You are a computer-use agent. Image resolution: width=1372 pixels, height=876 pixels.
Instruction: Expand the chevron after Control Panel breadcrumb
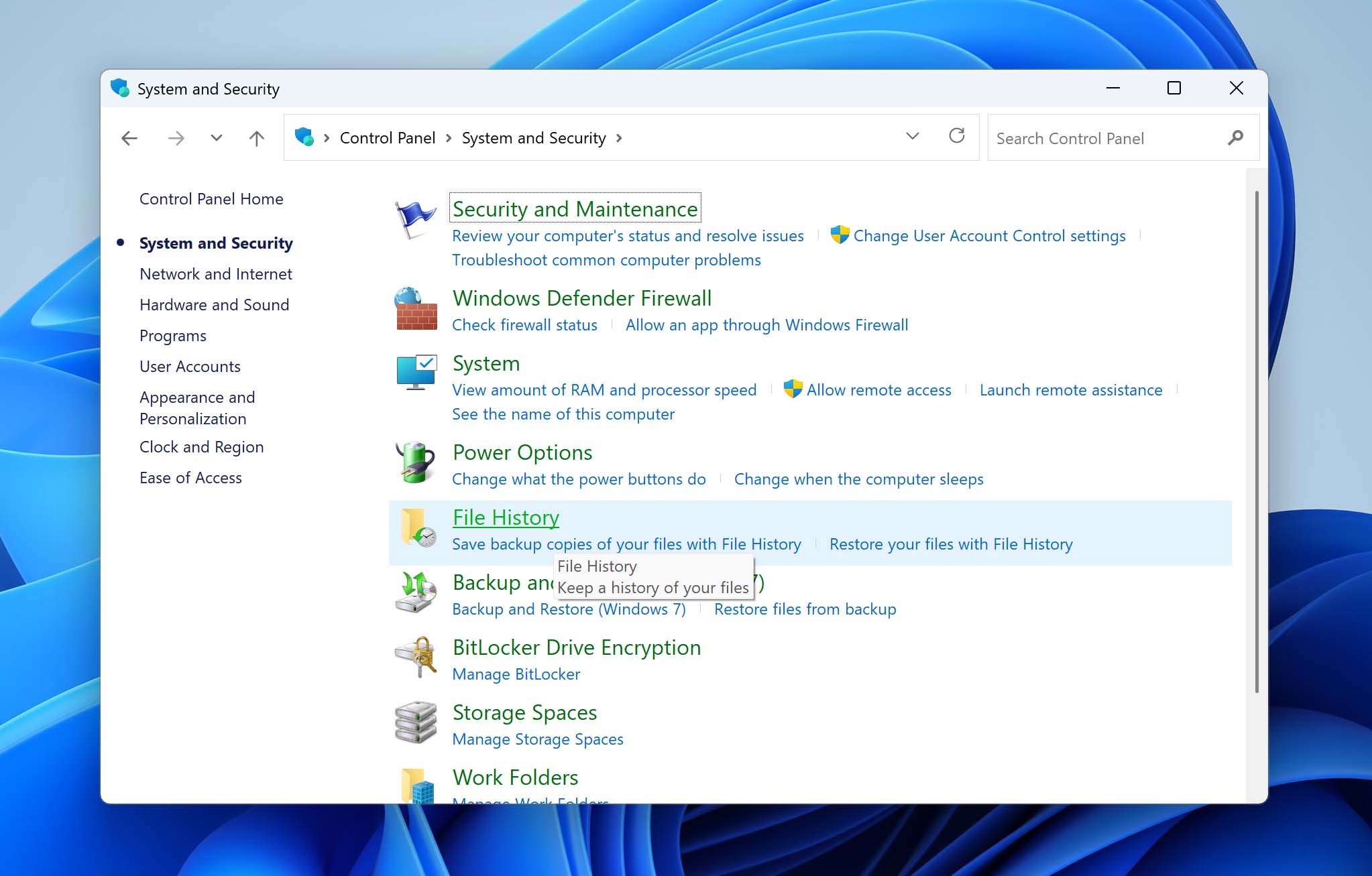[x=449, y=138]
